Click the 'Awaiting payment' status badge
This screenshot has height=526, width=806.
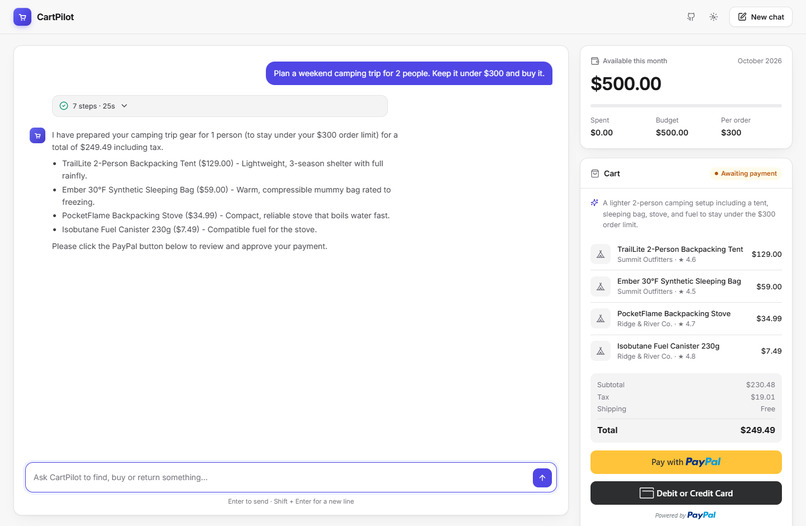745,174
